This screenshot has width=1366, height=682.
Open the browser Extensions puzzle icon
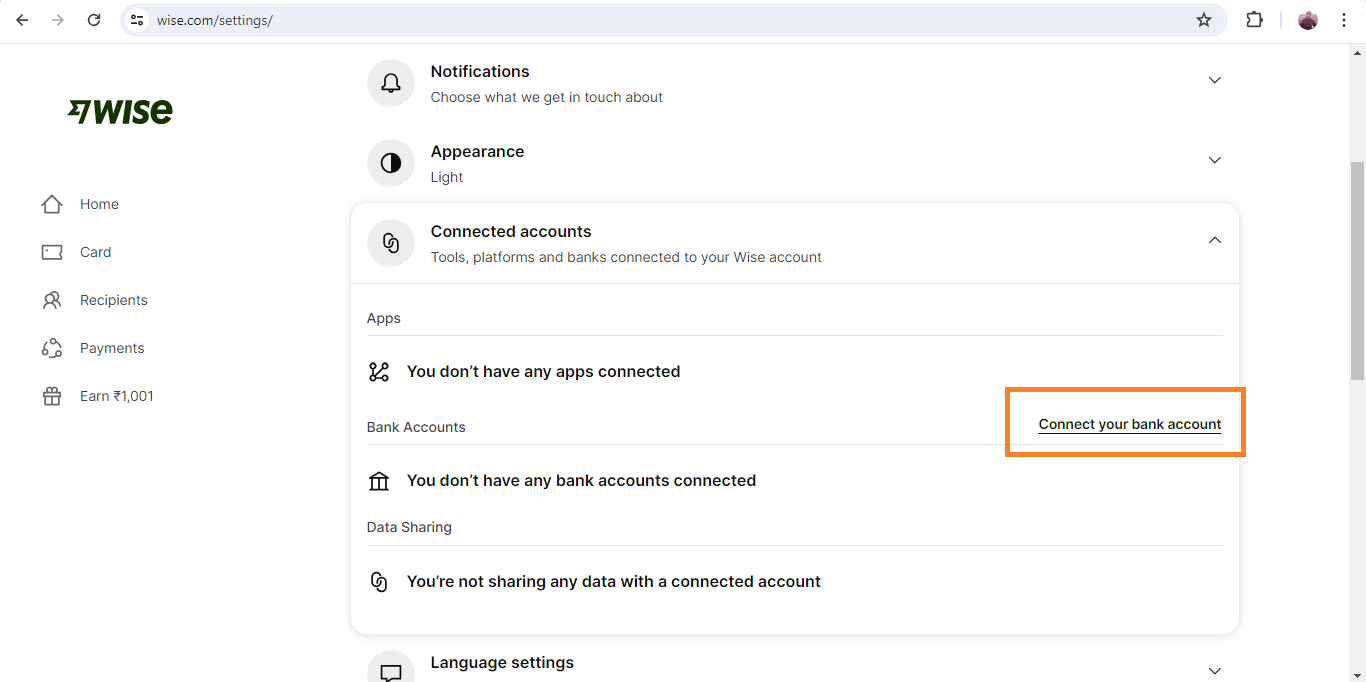1254,20
